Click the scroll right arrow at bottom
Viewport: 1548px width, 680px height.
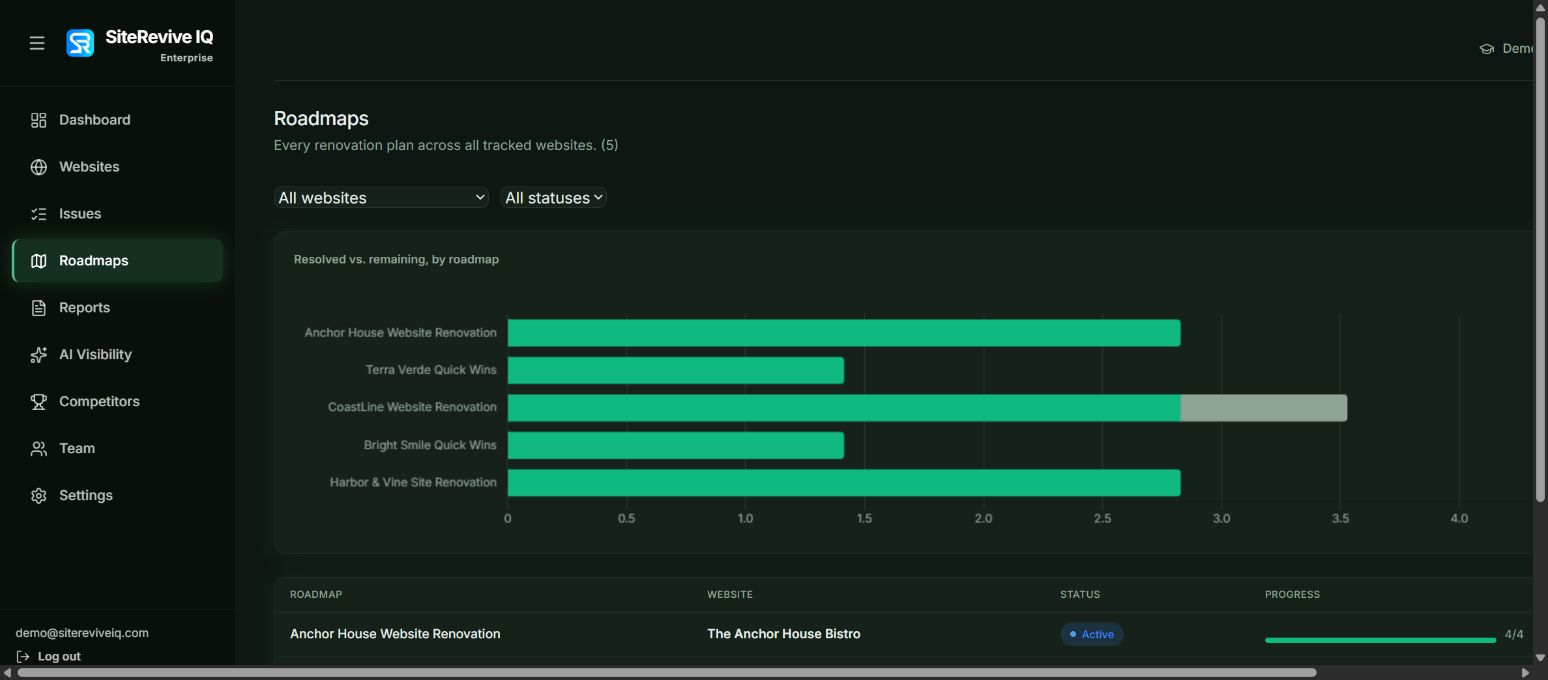[x=1524, y=672]
